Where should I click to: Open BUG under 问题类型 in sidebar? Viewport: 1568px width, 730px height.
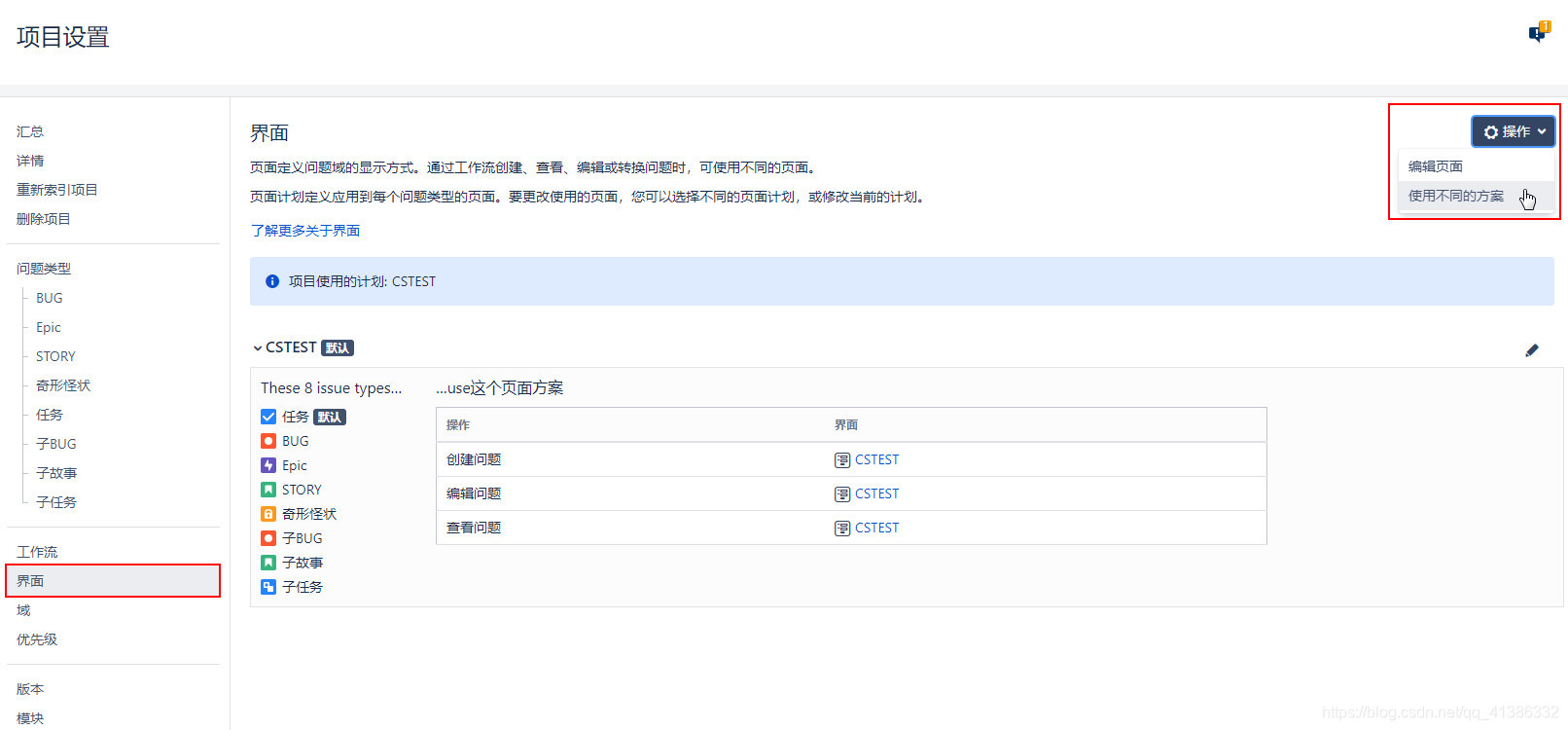pos(50,298)
